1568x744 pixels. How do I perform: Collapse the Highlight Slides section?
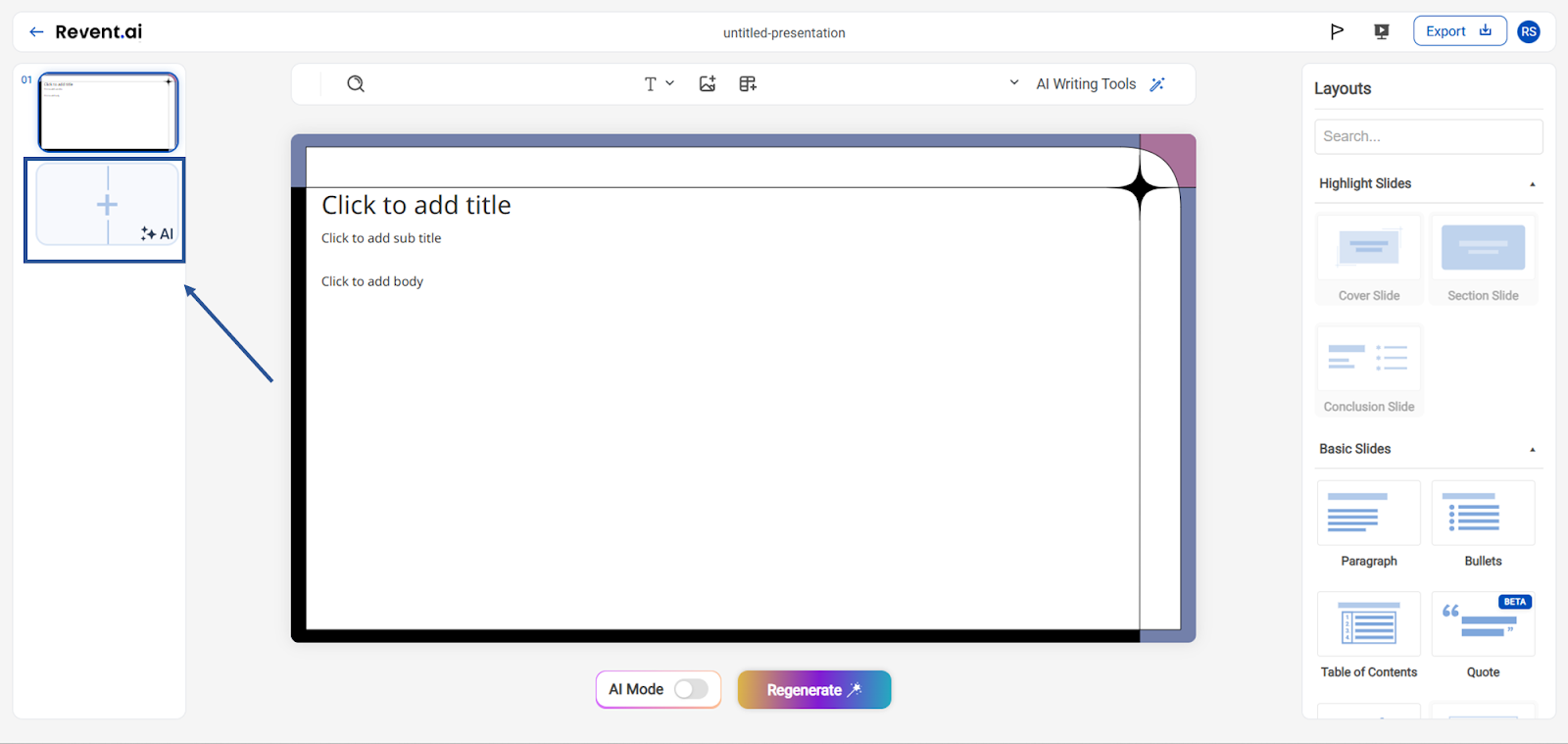coord(1533,184)
